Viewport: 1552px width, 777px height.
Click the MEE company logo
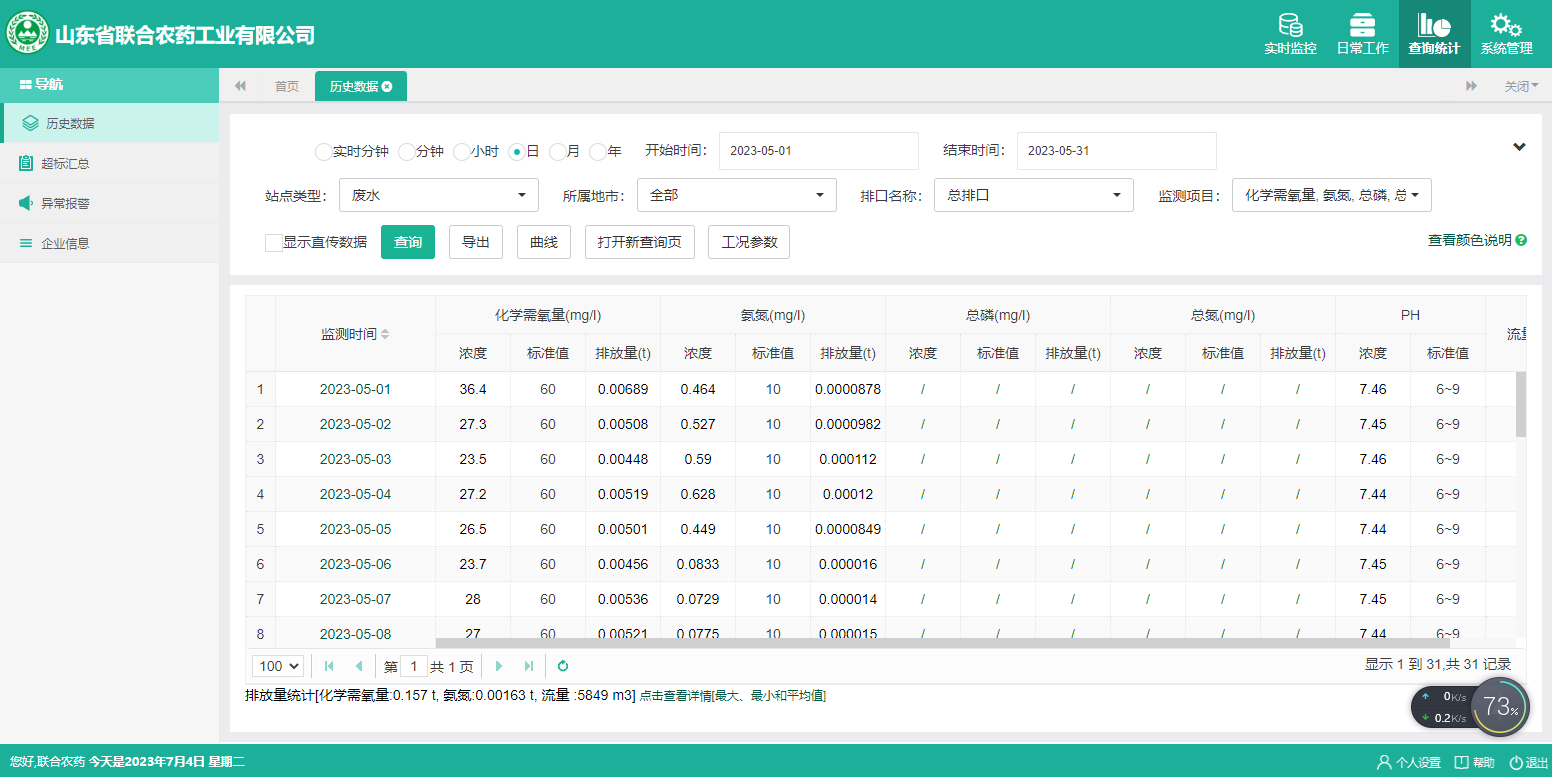27,33
